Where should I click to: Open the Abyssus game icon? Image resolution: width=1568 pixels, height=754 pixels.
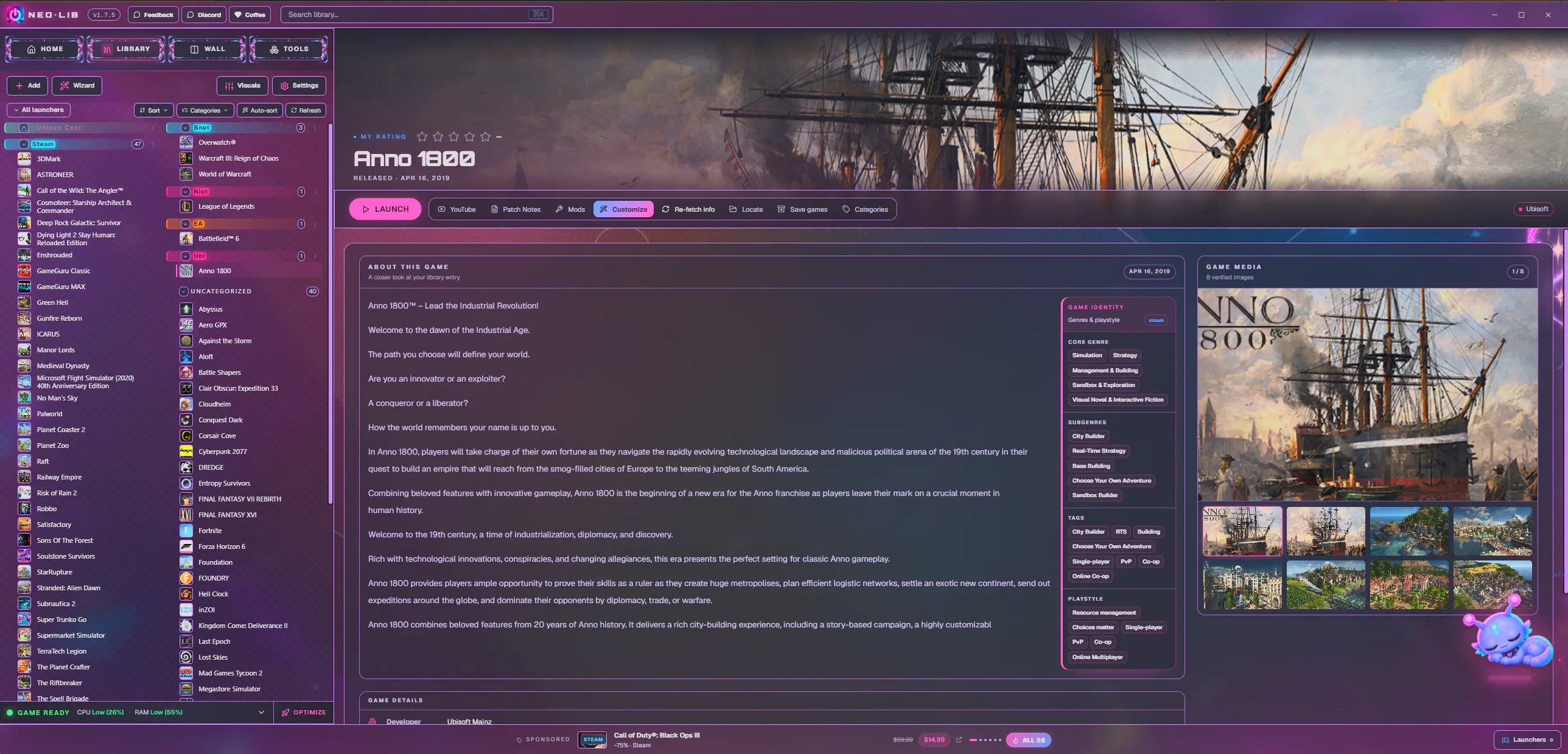pyautogui.click(x=186, y=309)
